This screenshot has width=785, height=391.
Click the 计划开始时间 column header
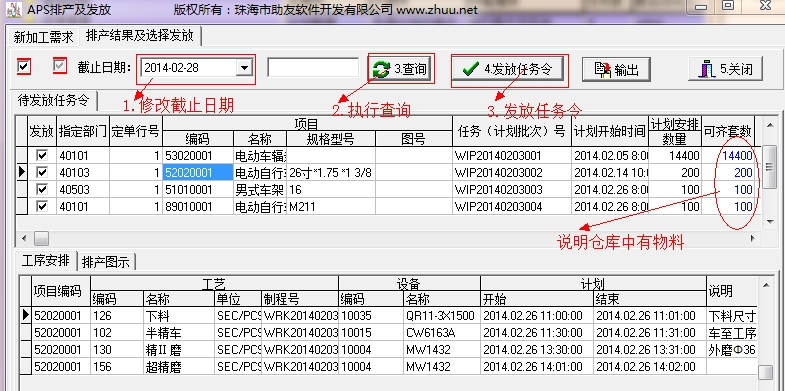tap(609, 131)
